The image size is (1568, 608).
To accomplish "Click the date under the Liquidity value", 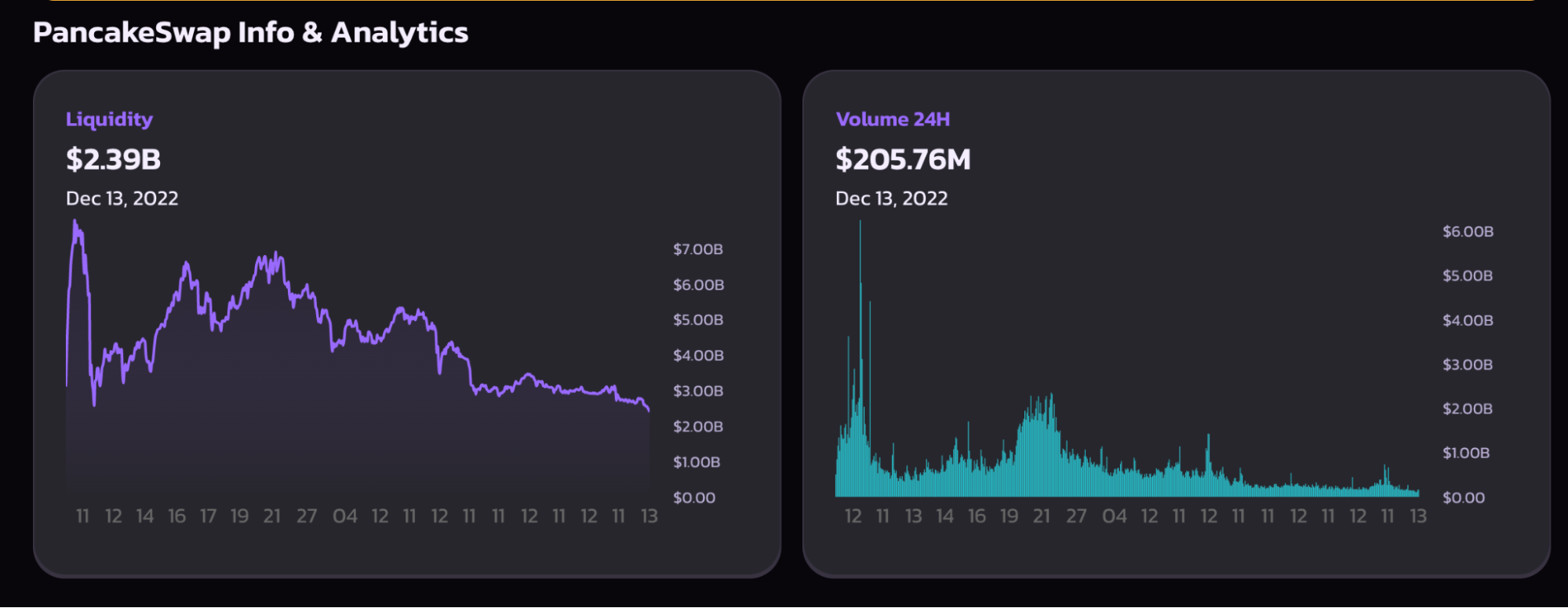I will [122, 198].
